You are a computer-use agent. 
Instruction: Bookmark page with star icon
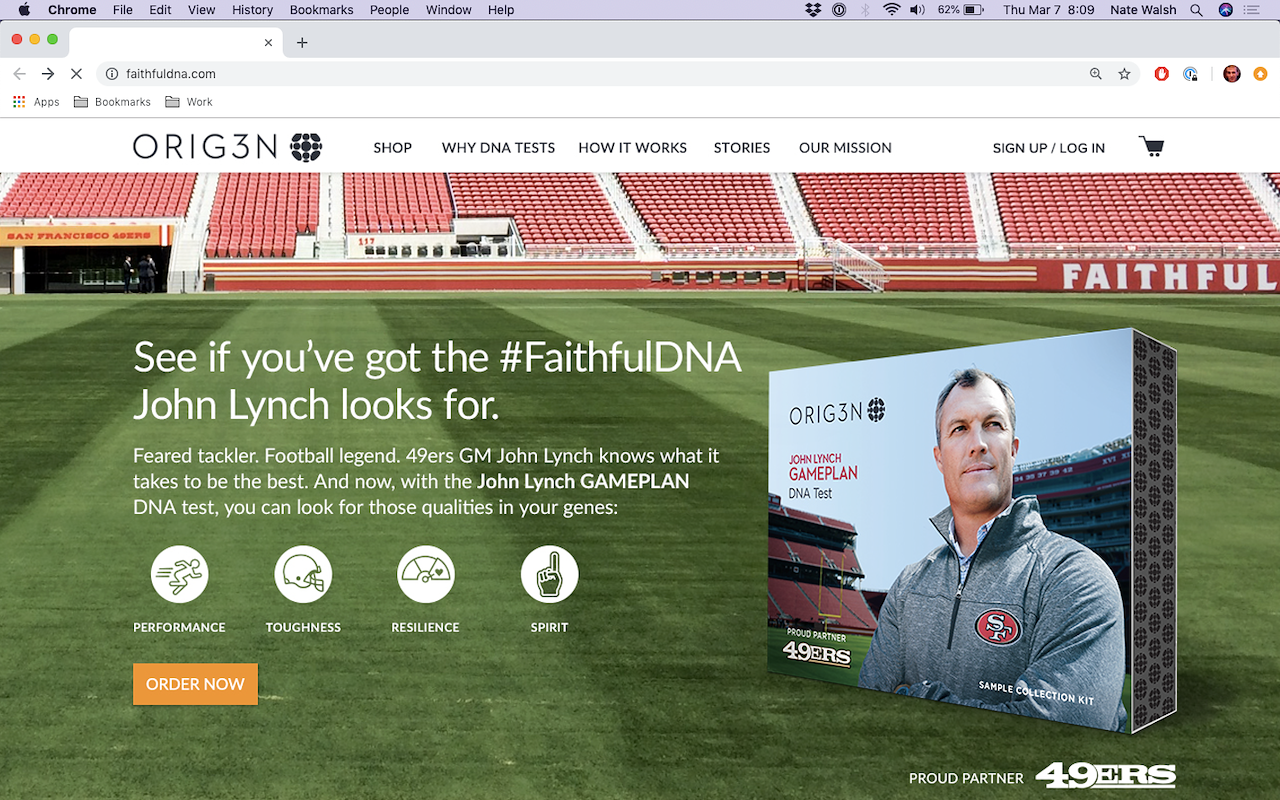coord(1124,74)
